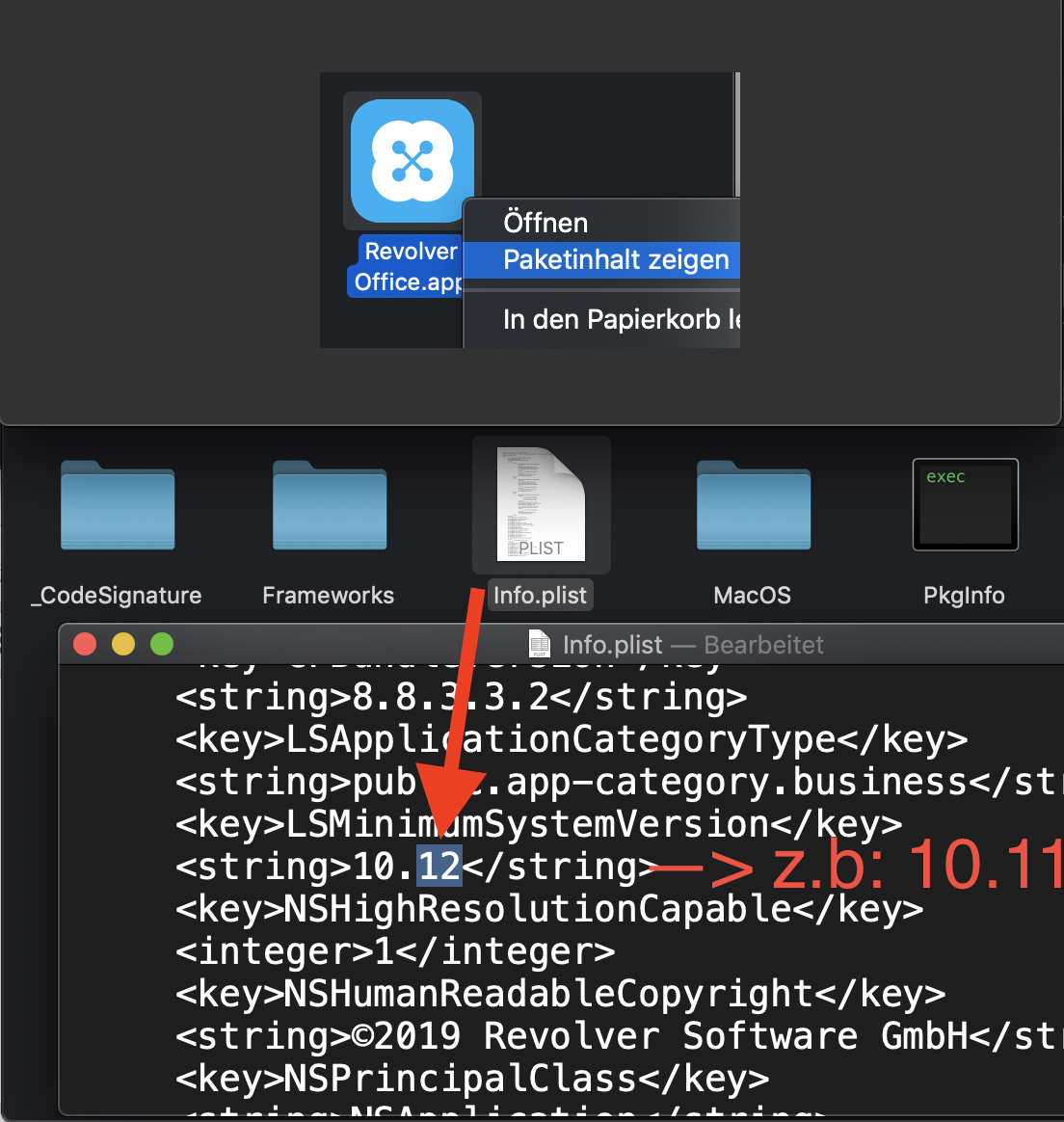Click the Revolver Office app icon
Screen dimensions: 1064x1122
[412, 161]
